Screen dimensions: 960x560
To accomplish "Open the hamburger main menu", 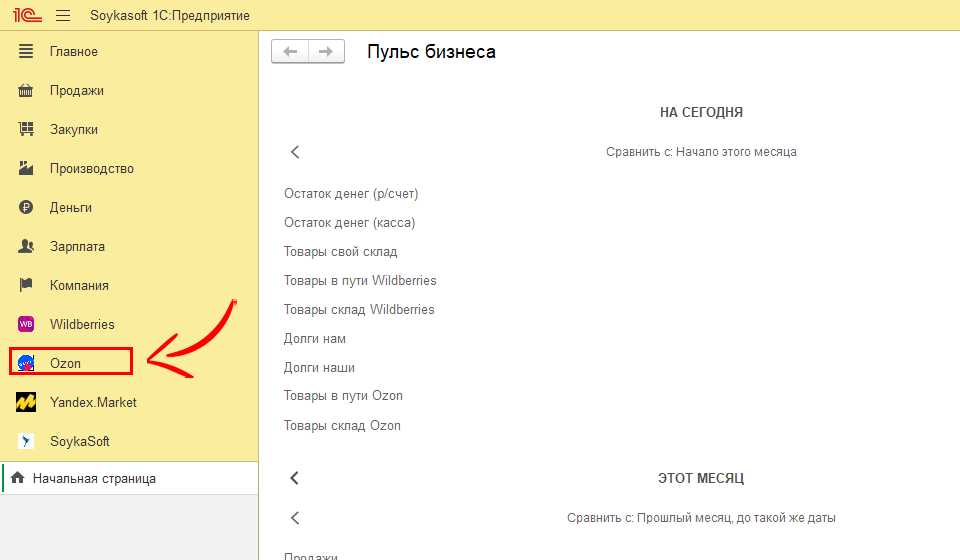I will point(63,16).
